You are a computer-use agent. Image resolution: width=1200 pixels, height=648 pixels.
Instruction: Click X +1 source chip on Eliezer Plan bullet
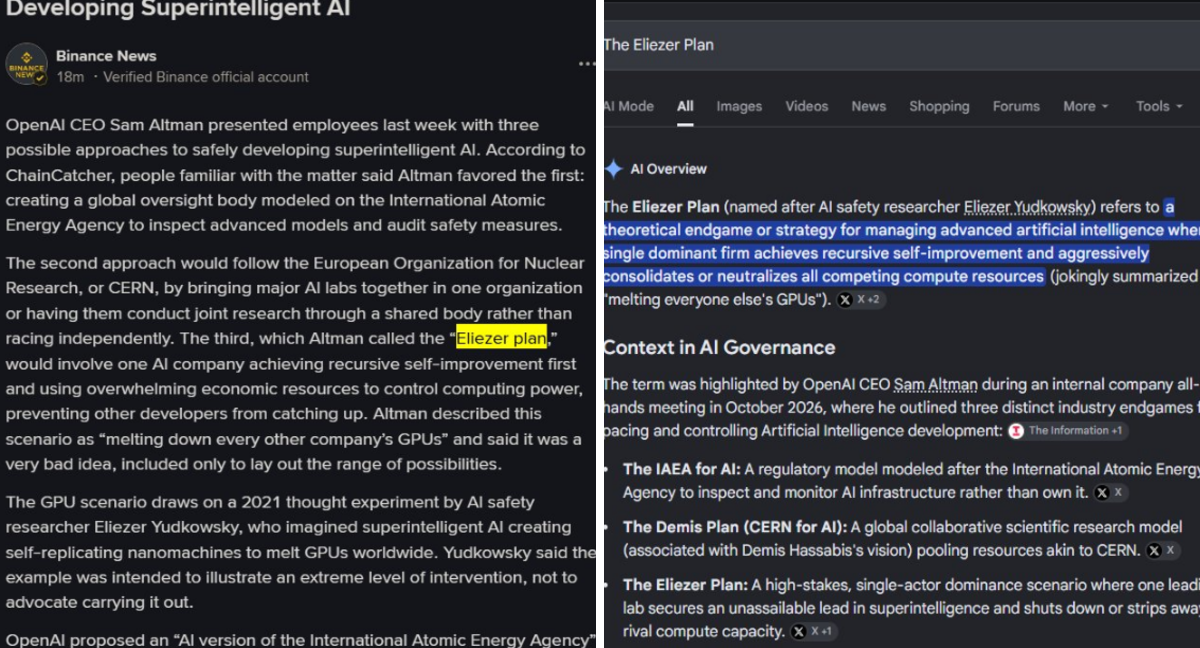[x=813, y=632]
